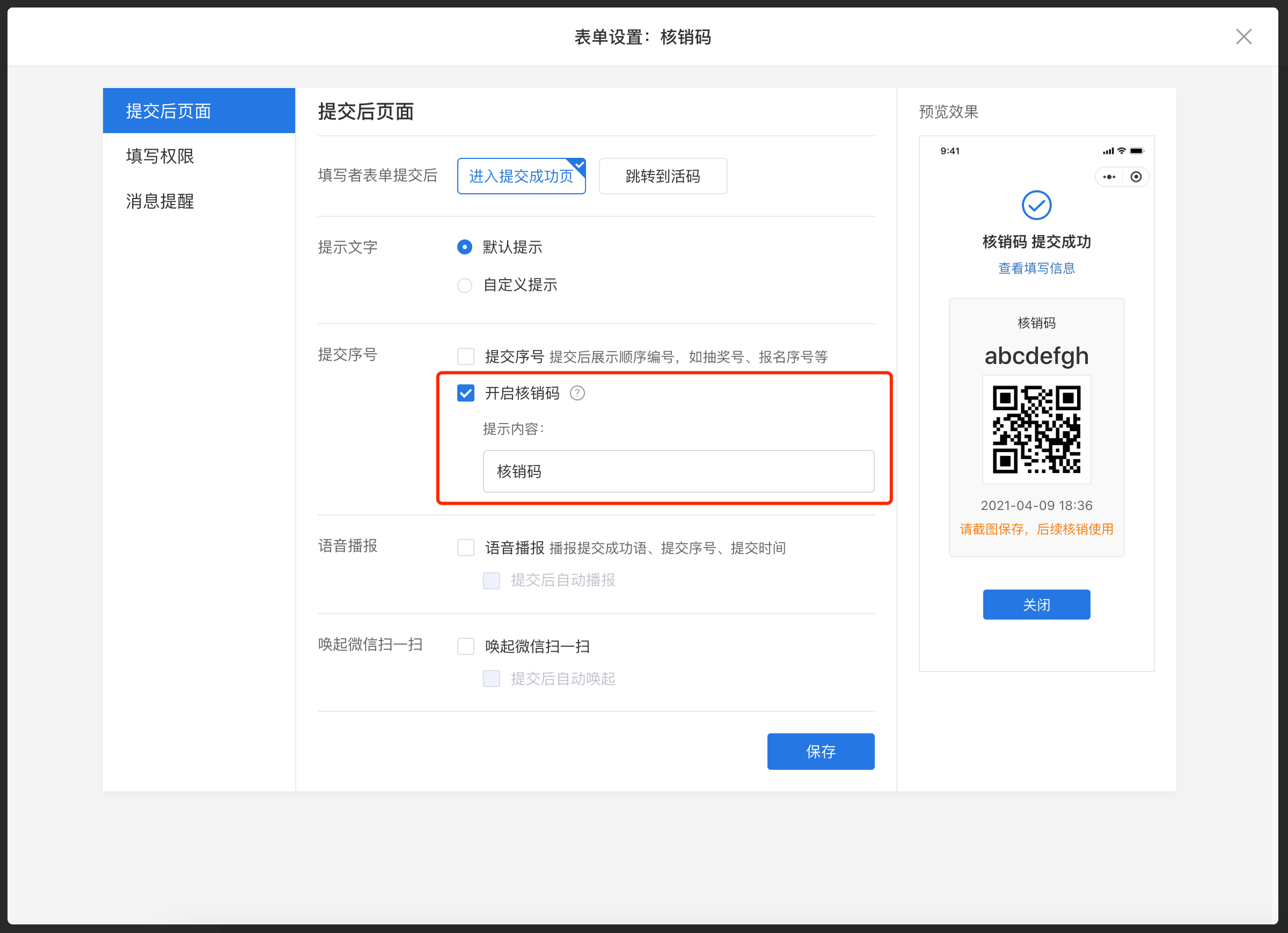Viewport: 1288px width, 933px height.
Task: Switch to the 消息提醒 sidebar tab
Action: [199, 201]
